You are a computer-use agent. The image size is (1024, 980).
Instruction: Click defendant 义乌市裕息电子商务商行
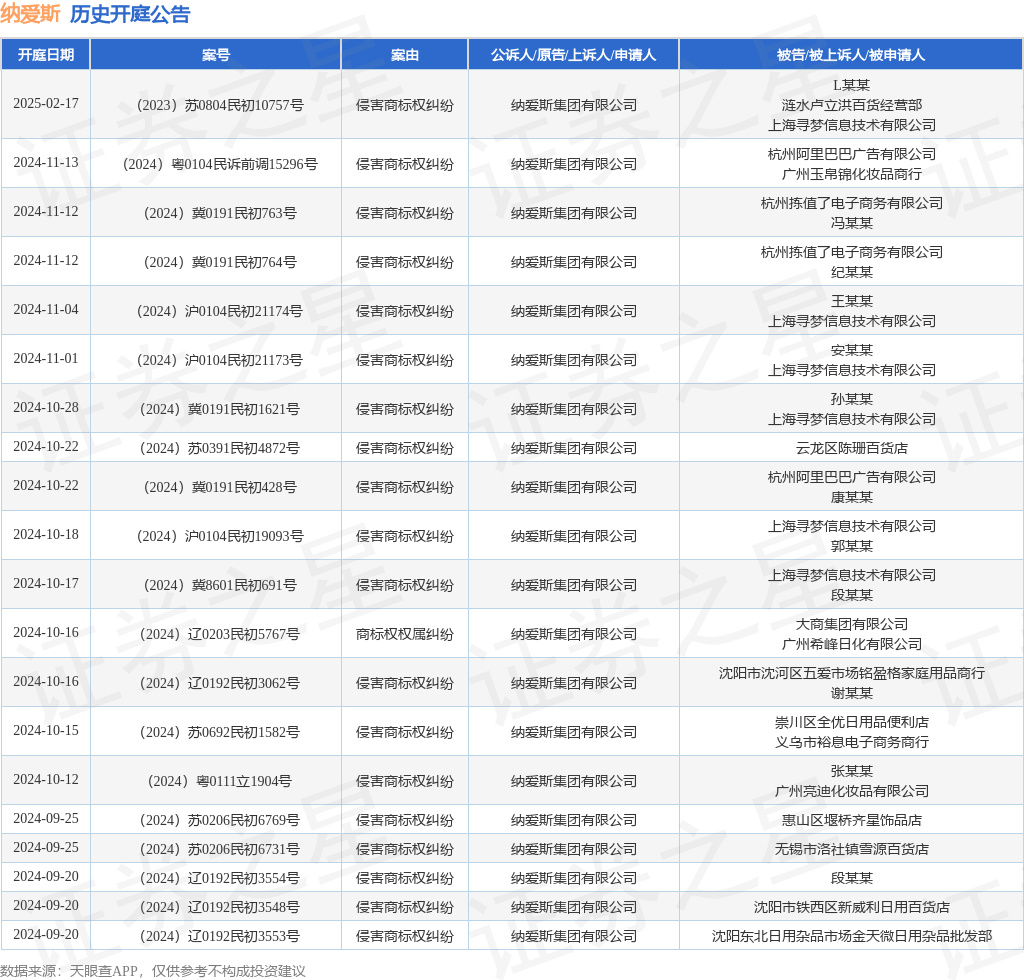point(852,742)
